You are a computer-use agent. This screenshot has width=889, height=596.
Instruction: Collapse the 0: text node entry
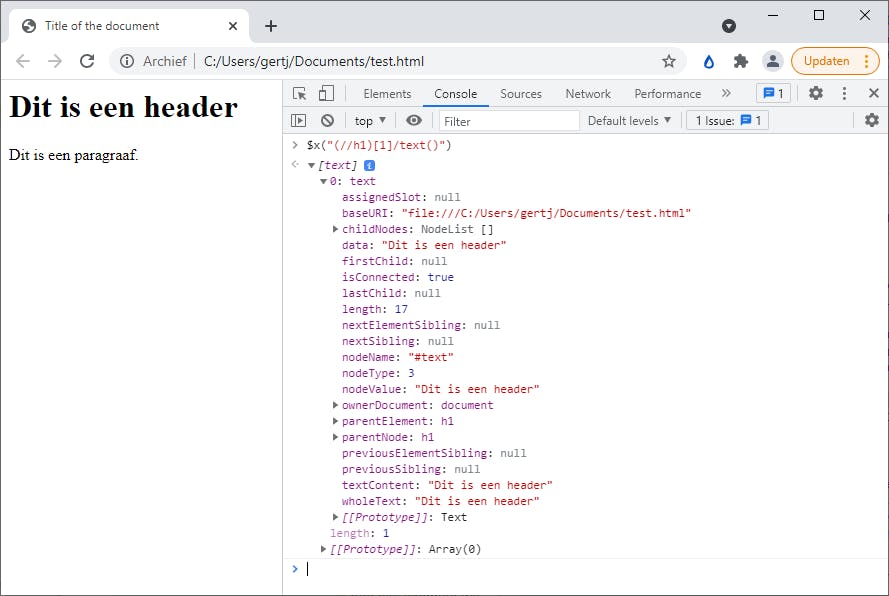click(323, 181)
